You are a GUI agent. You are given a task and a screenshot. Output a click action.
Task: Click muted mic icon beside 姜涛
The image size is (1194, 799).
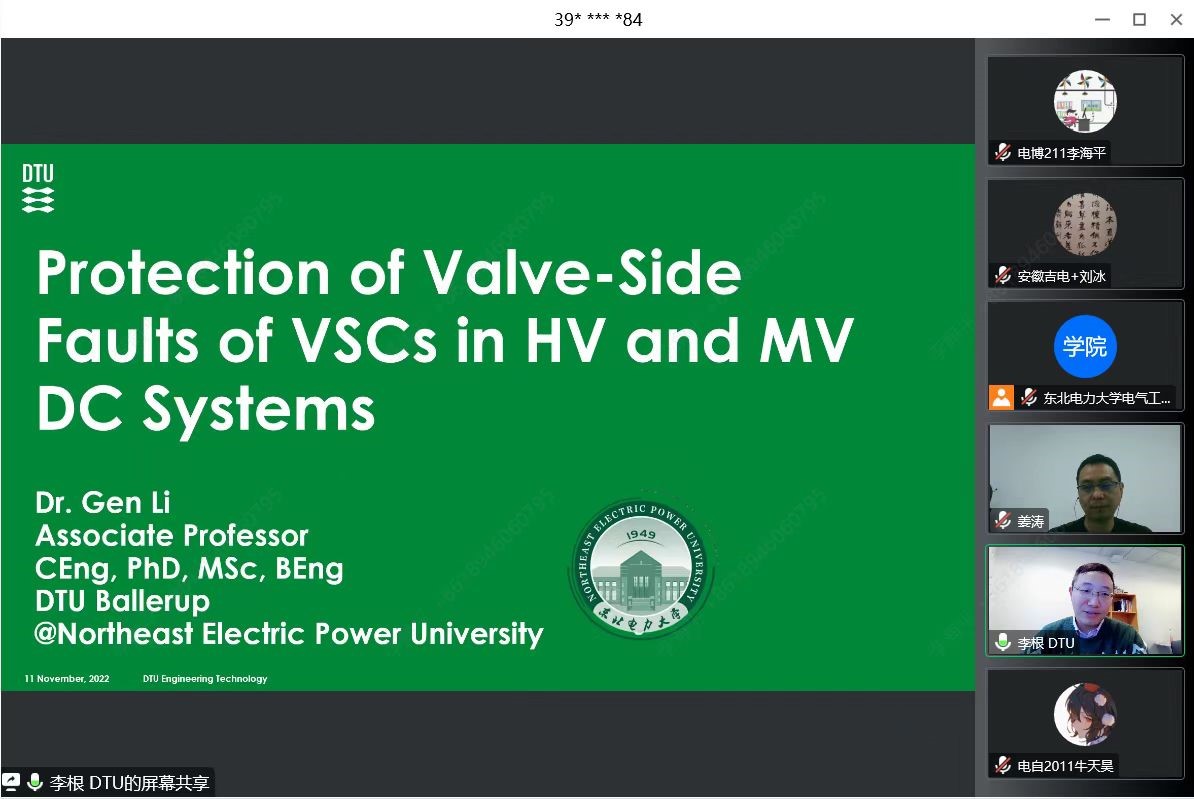pyautogui.click(x=1002, y=521)
